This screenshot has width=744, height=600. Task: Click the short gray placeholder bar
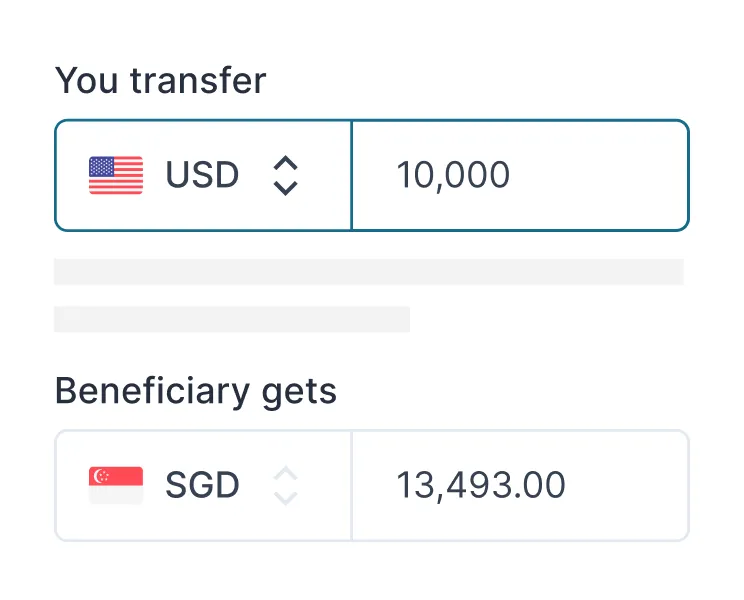coord(232,319)
